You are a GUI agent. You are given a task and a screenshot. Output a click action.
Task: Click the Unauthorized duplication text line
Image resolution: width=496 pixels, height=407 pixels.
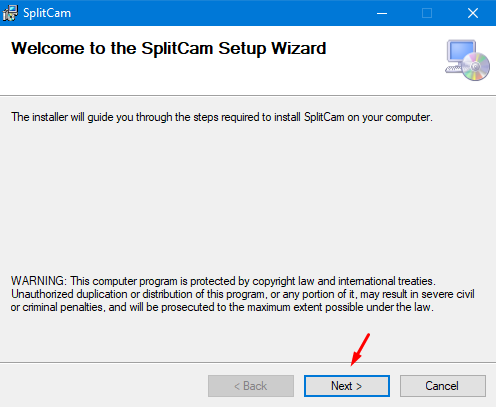point(243,294)
